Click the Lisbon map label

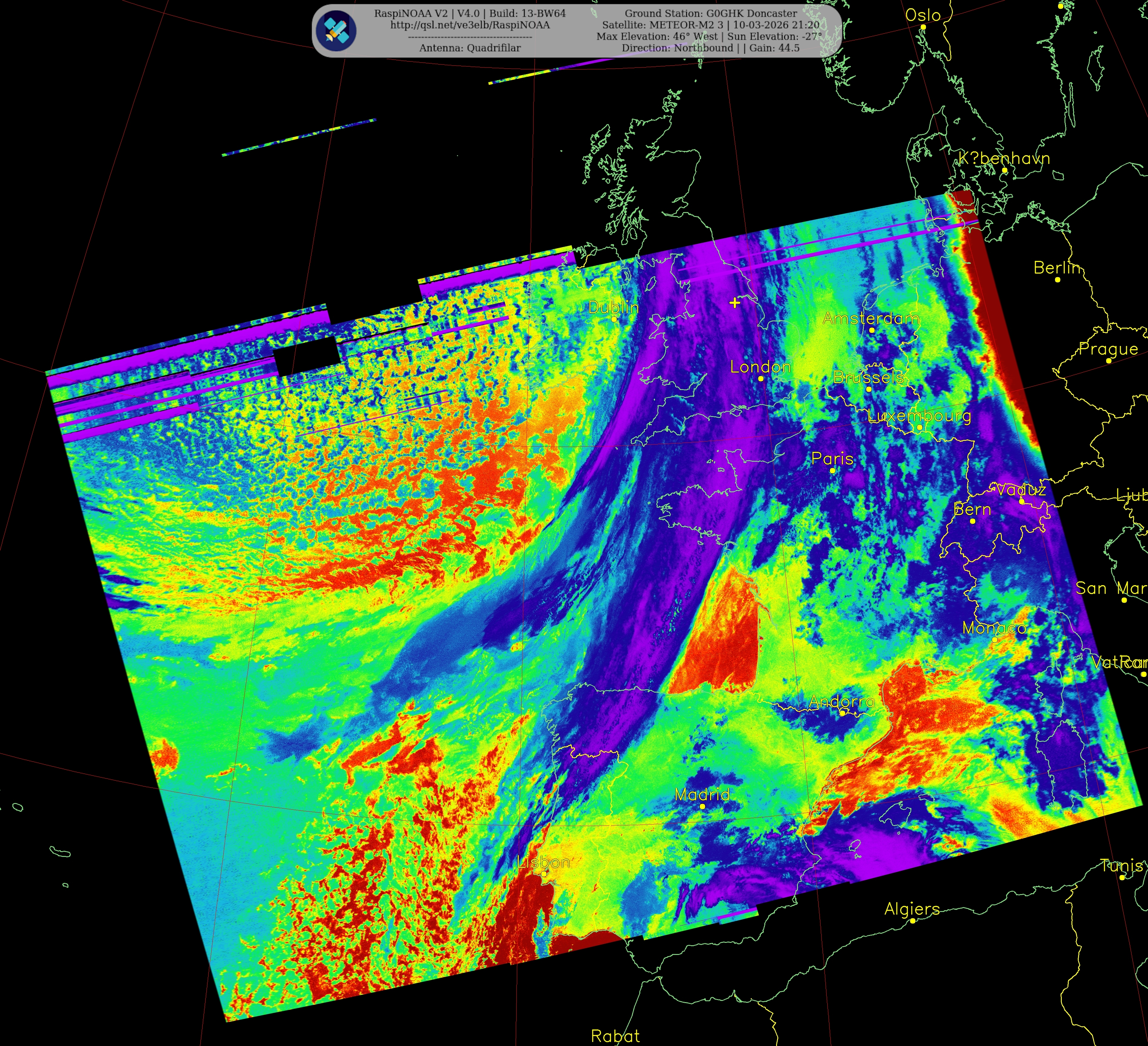coord(544,863)
